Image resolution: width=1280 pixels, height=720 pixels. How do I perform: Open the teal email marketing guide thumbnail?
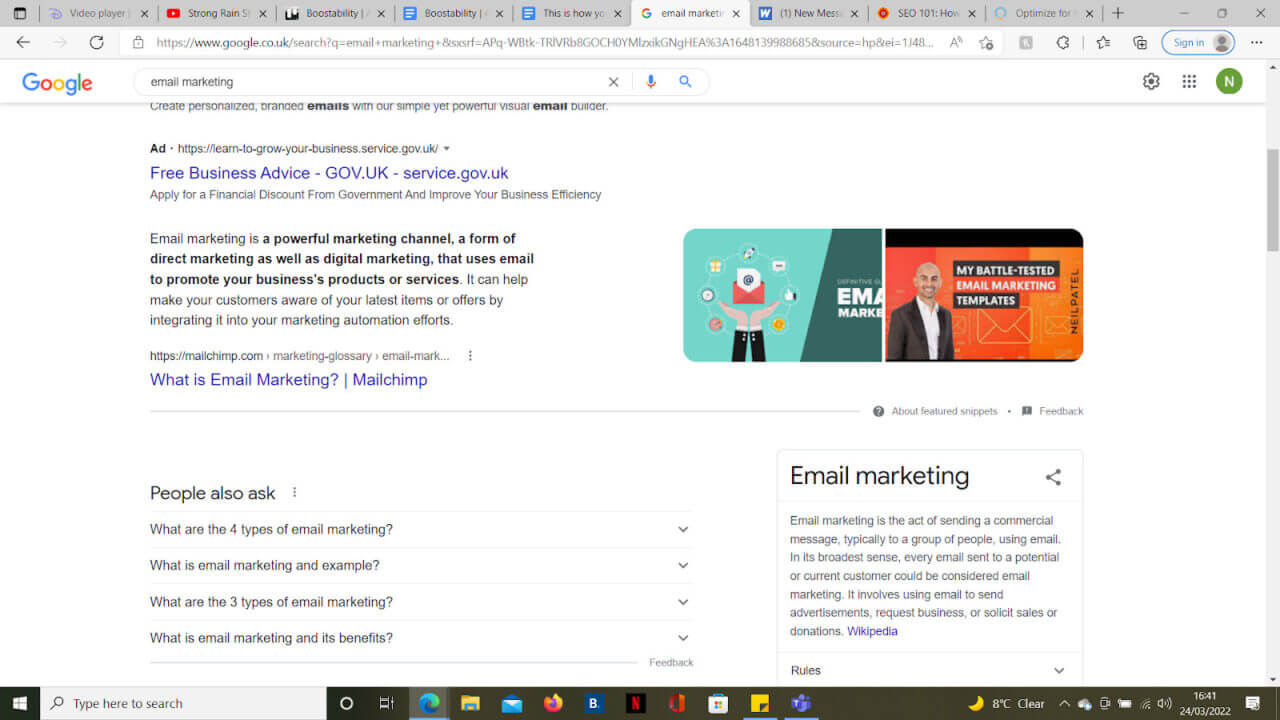click(x=782, y=295)
